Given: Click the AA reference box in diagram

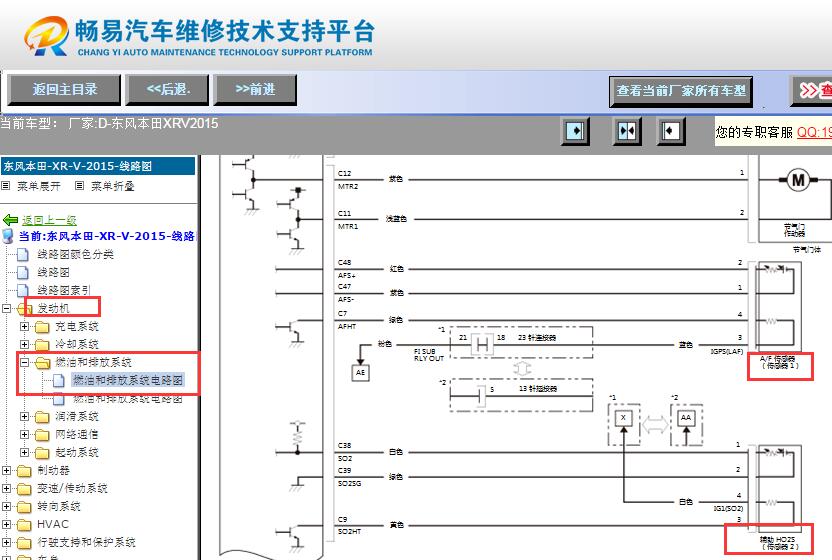Looking at the screenshot, I should tap(686, 418).
